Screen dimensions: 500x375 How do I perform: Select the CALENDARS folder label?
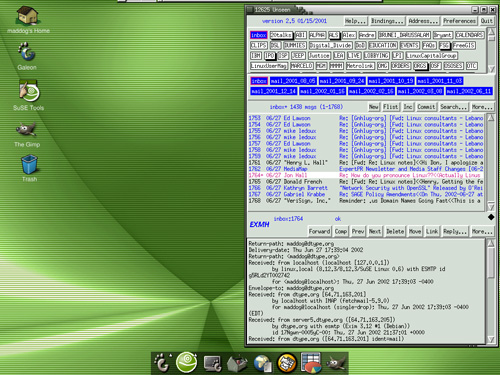click(469, 35)
